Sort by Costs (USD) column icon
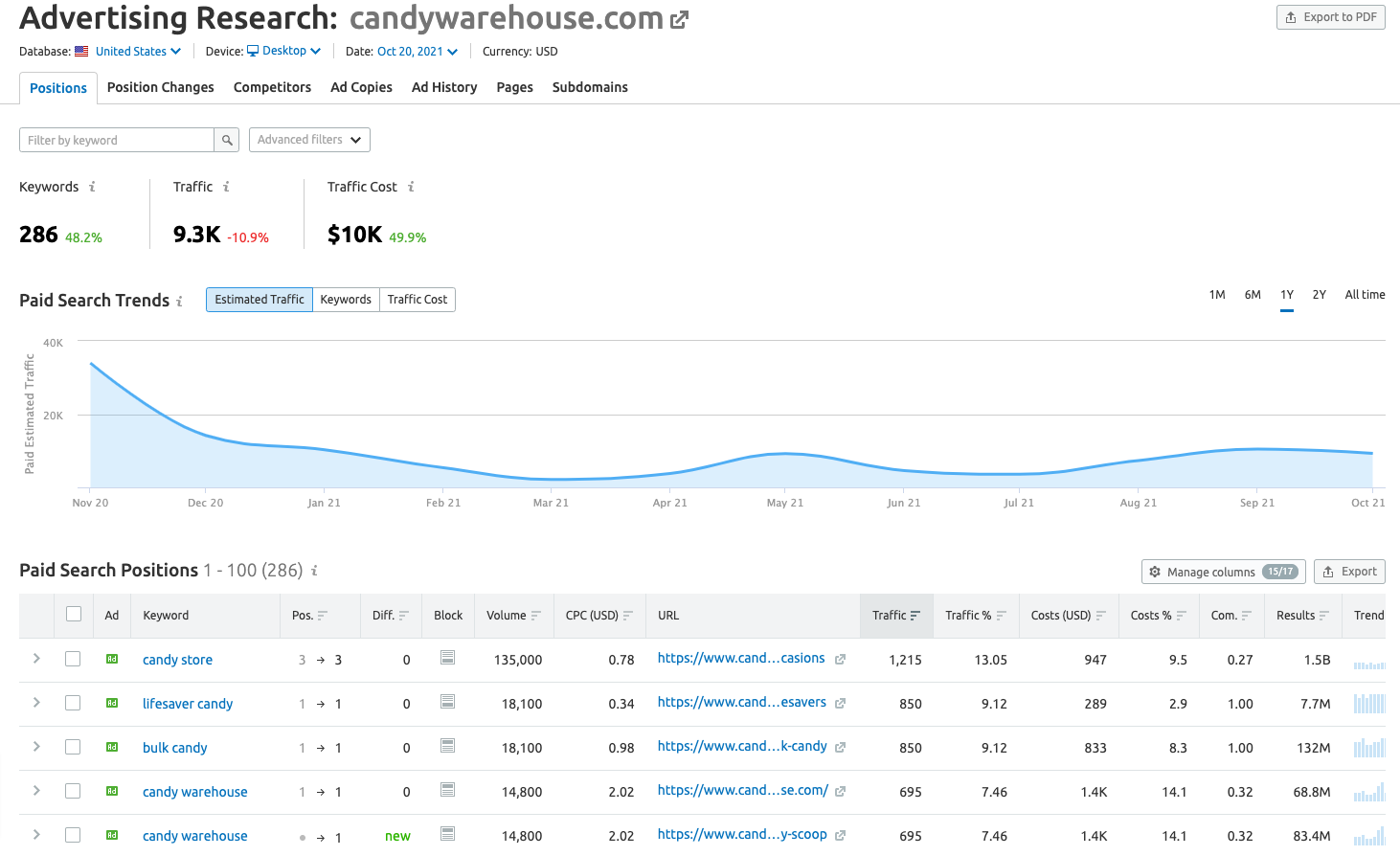The width and height of the screenshot is (1400, 856). coord(1101,616)
